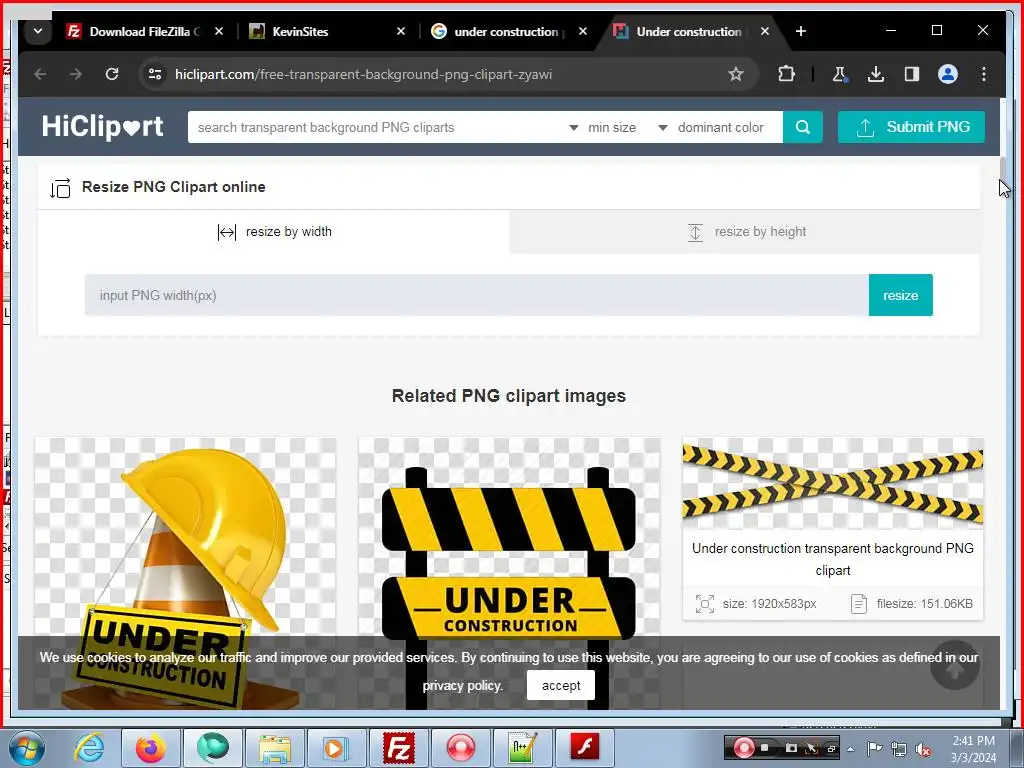Launch Firefox from taskbar
This screenshot has height=768, width=1024.
point(150,747)
